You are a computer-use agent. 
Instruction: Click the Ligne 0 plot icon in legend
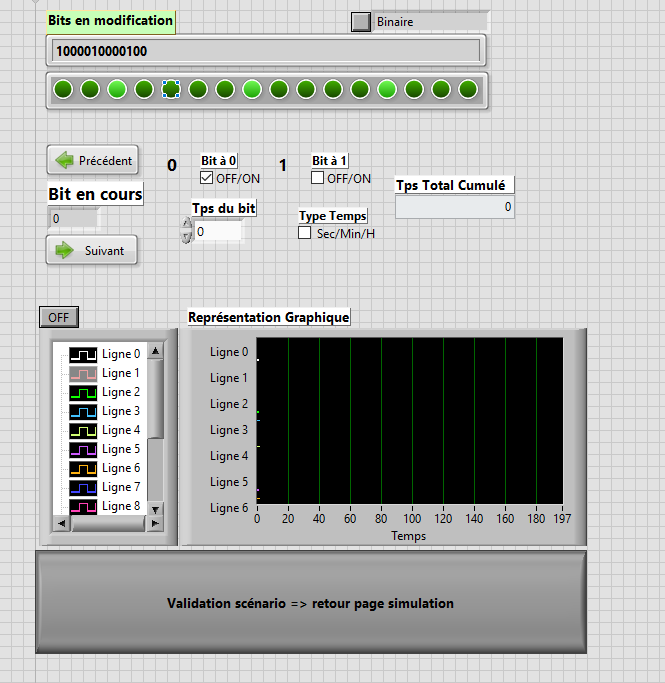coord(83,355)
